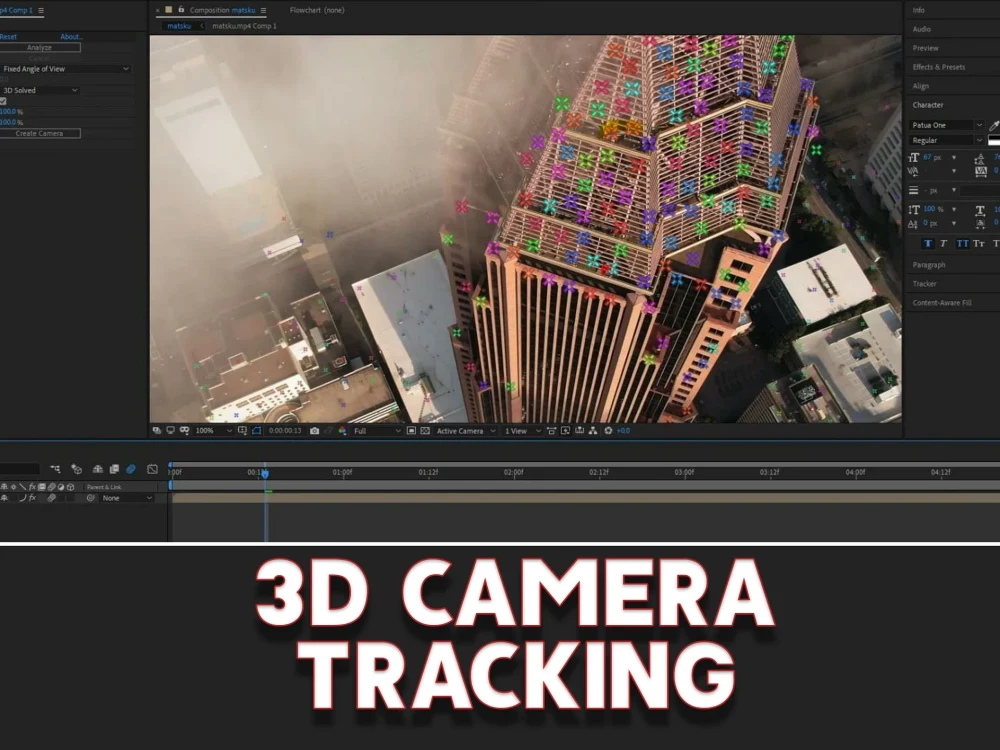Click the fill and stroke color swatch

[x=994, y=140]
